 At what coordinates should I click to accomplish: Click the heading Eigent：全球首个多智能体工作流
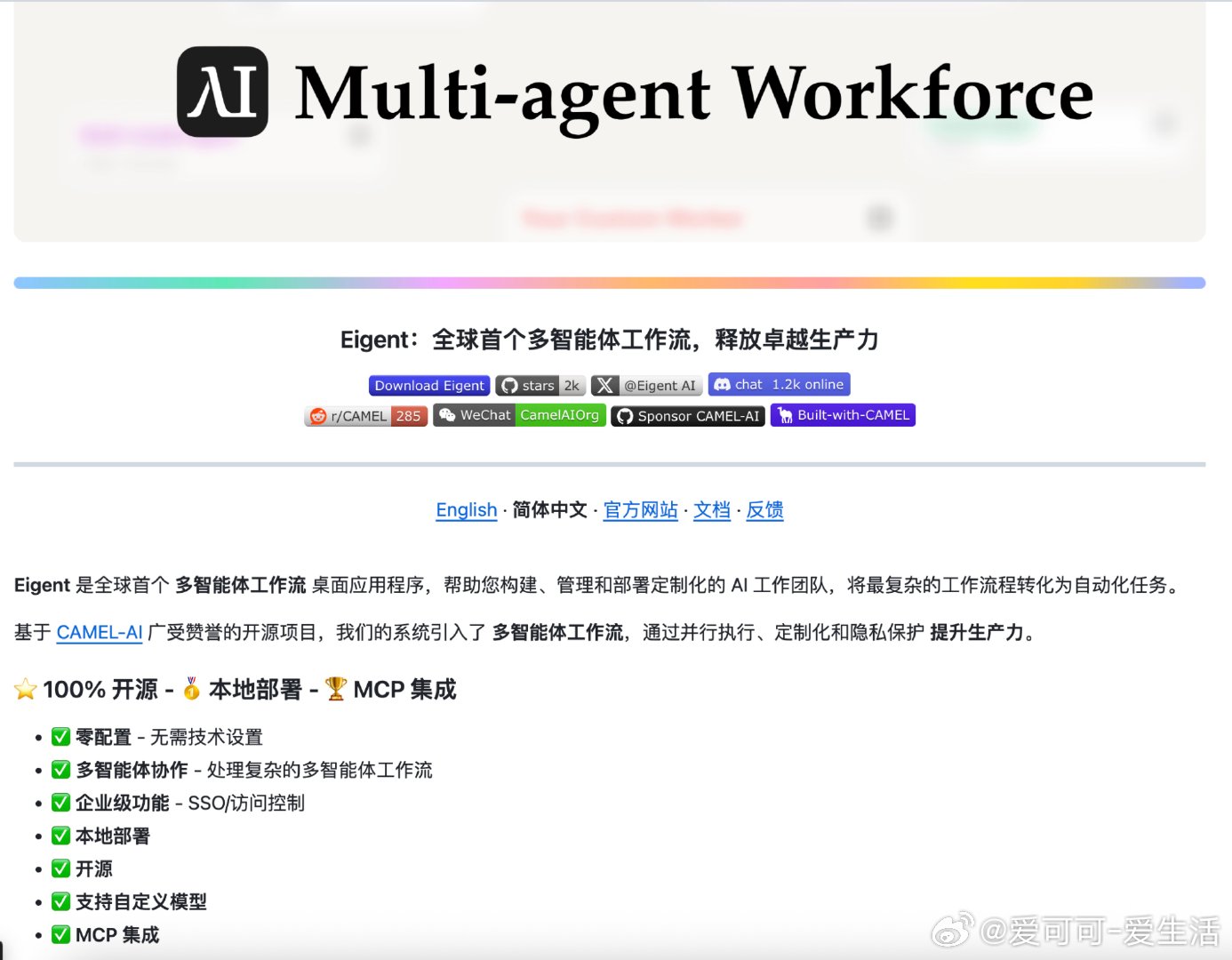tap(610, 340)
